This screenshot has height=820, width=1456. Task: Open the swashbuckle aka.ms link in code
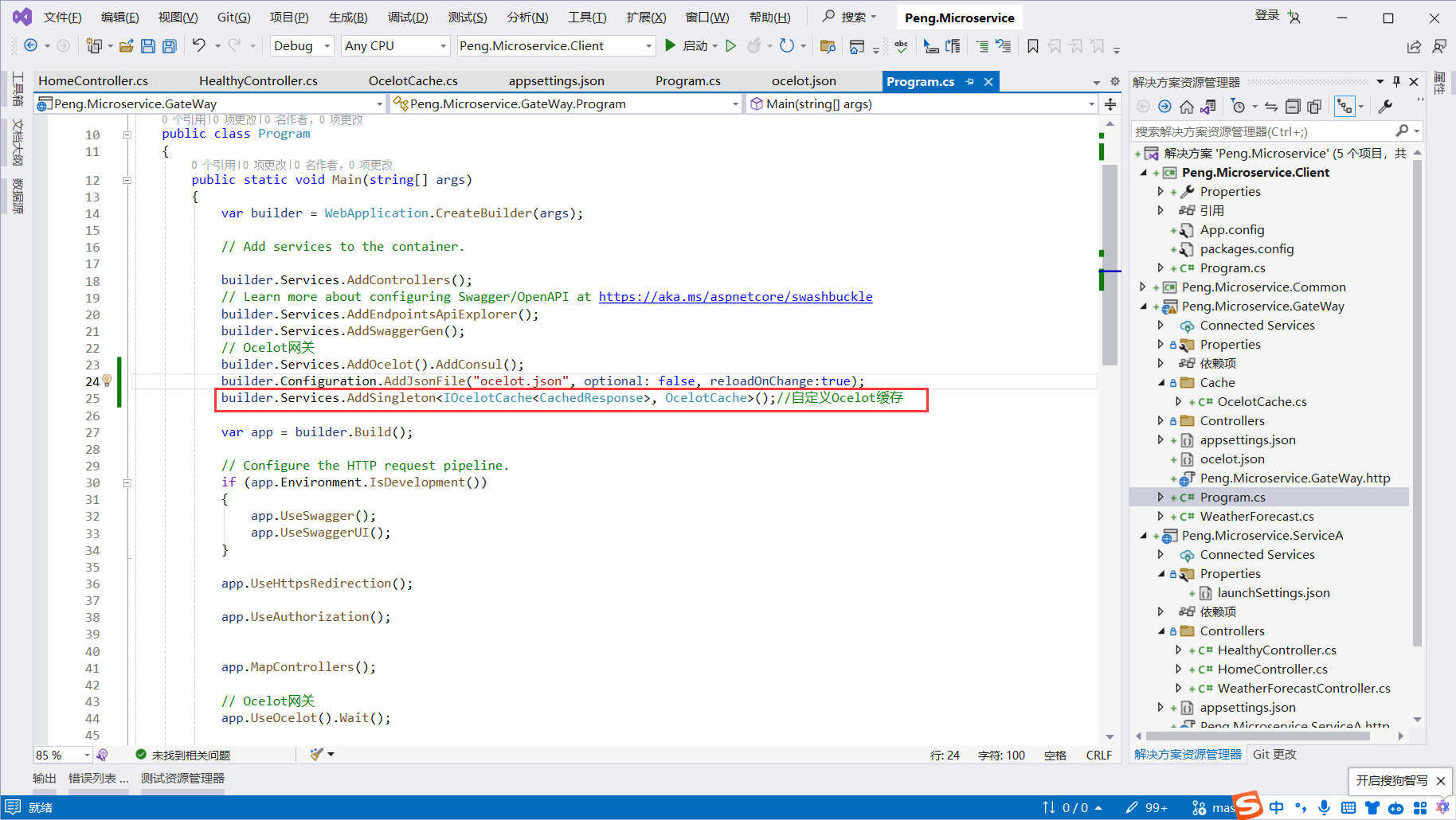(x=736, y=297)
